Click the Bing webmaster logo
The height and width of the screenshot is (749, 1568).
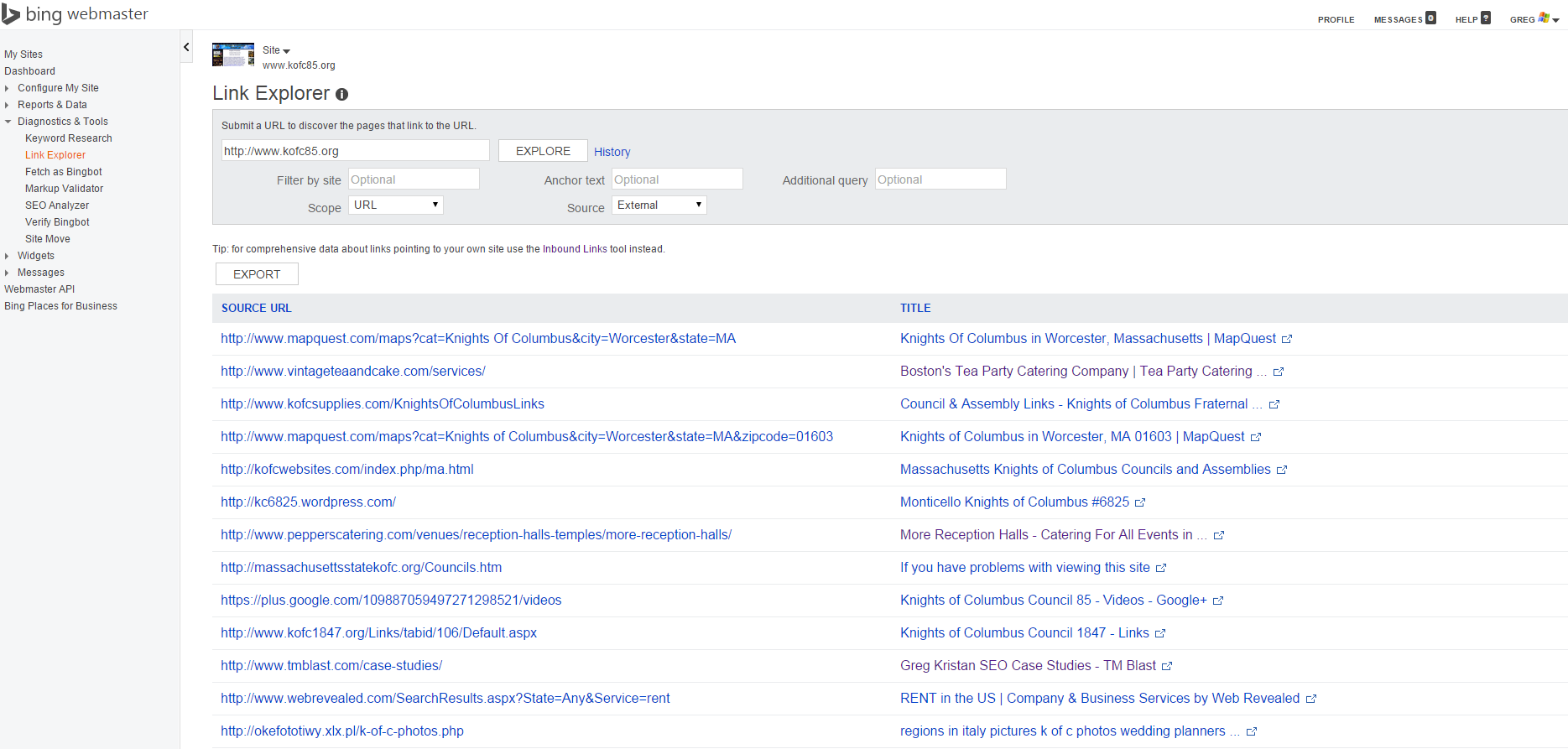[75, 14]
